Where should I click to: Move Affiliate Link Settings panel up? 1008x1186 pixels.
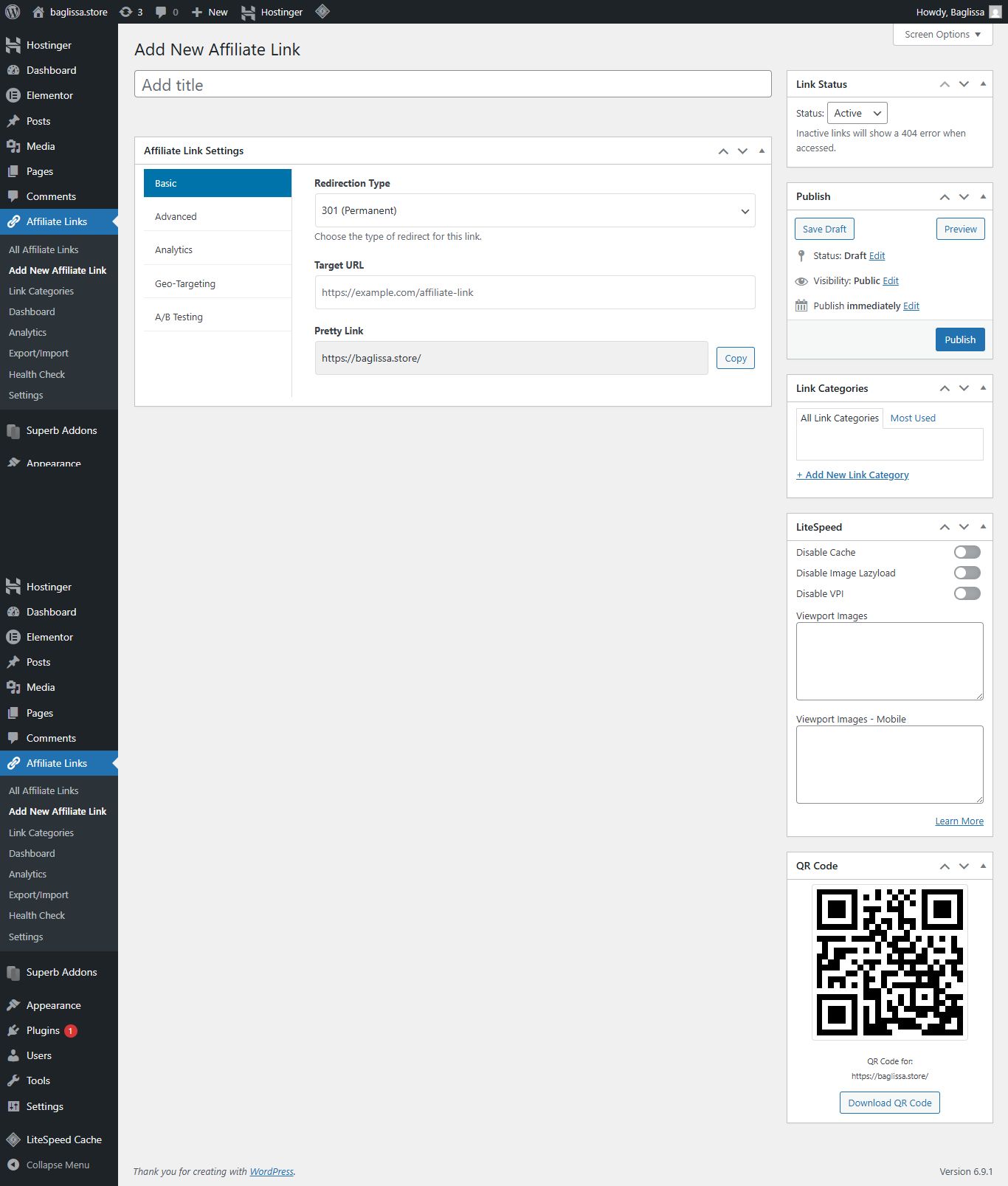[723, 151]
